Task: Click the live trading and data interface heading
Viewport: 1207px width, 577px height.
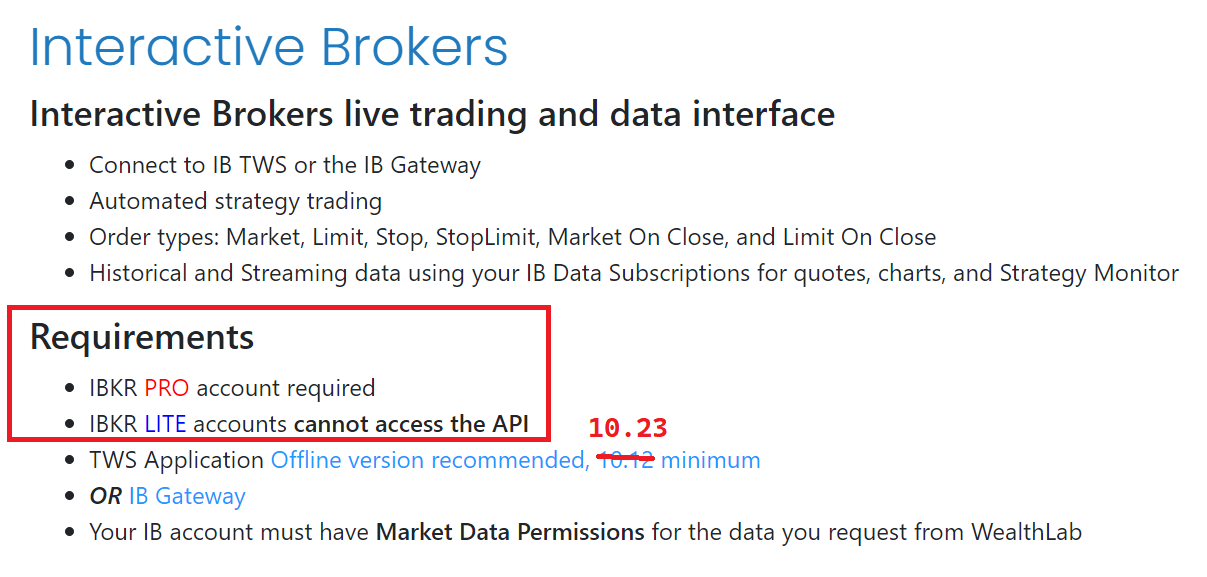Action: tap(432, 114)
